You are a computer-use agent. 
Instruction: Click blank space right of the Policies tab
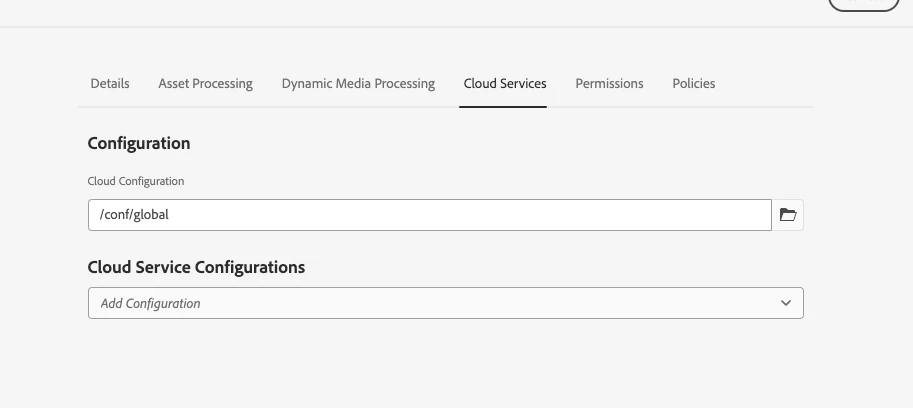770,84
